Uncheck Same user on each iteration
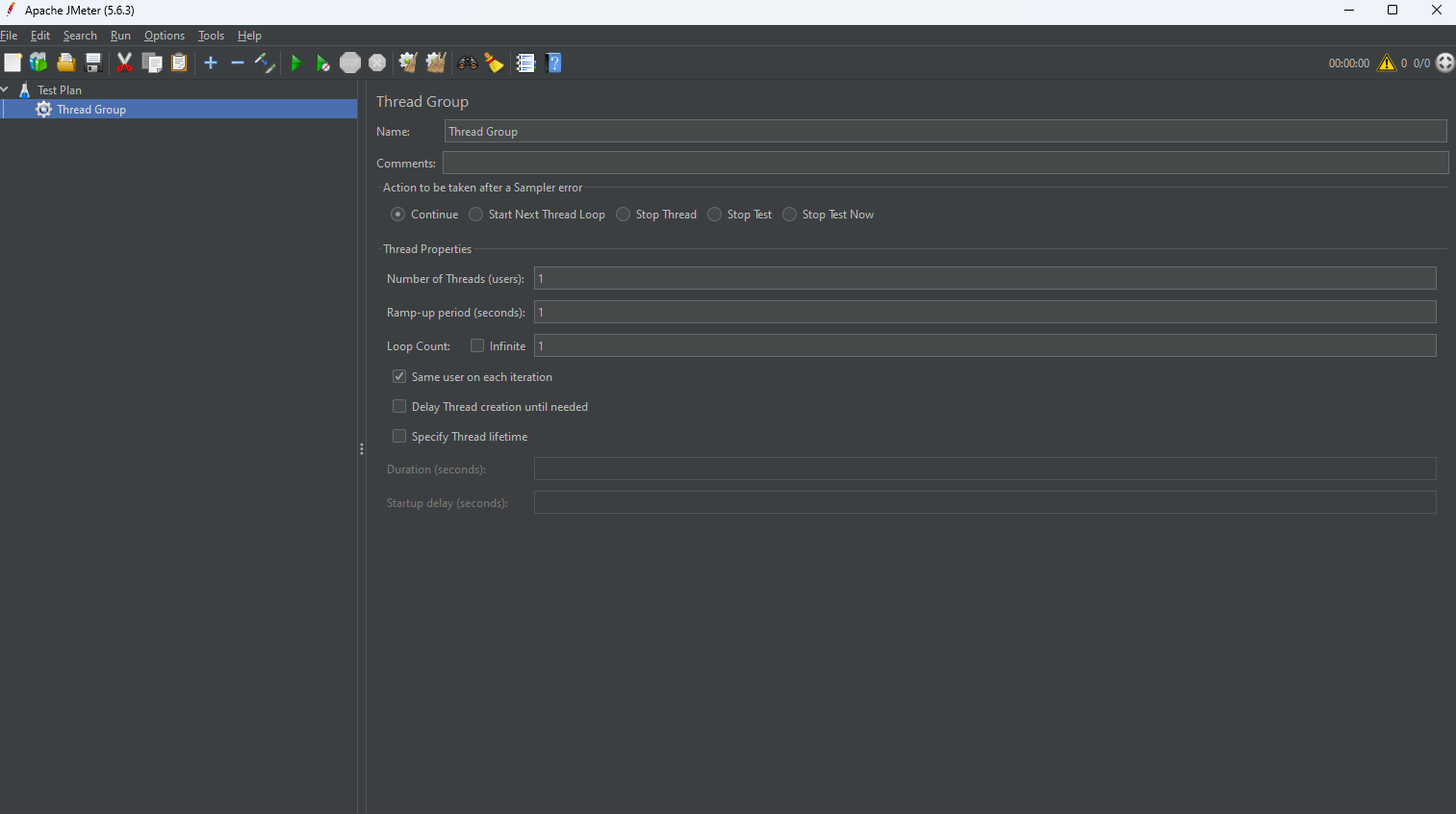The height and width of the screenshot is (814, 1456). 398,376
